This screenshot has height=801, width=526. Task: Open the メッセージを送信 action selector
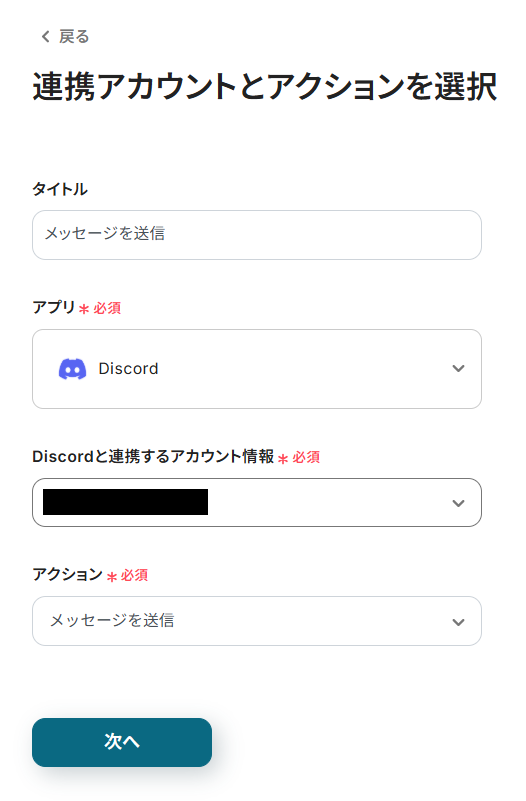click(257, 621)
